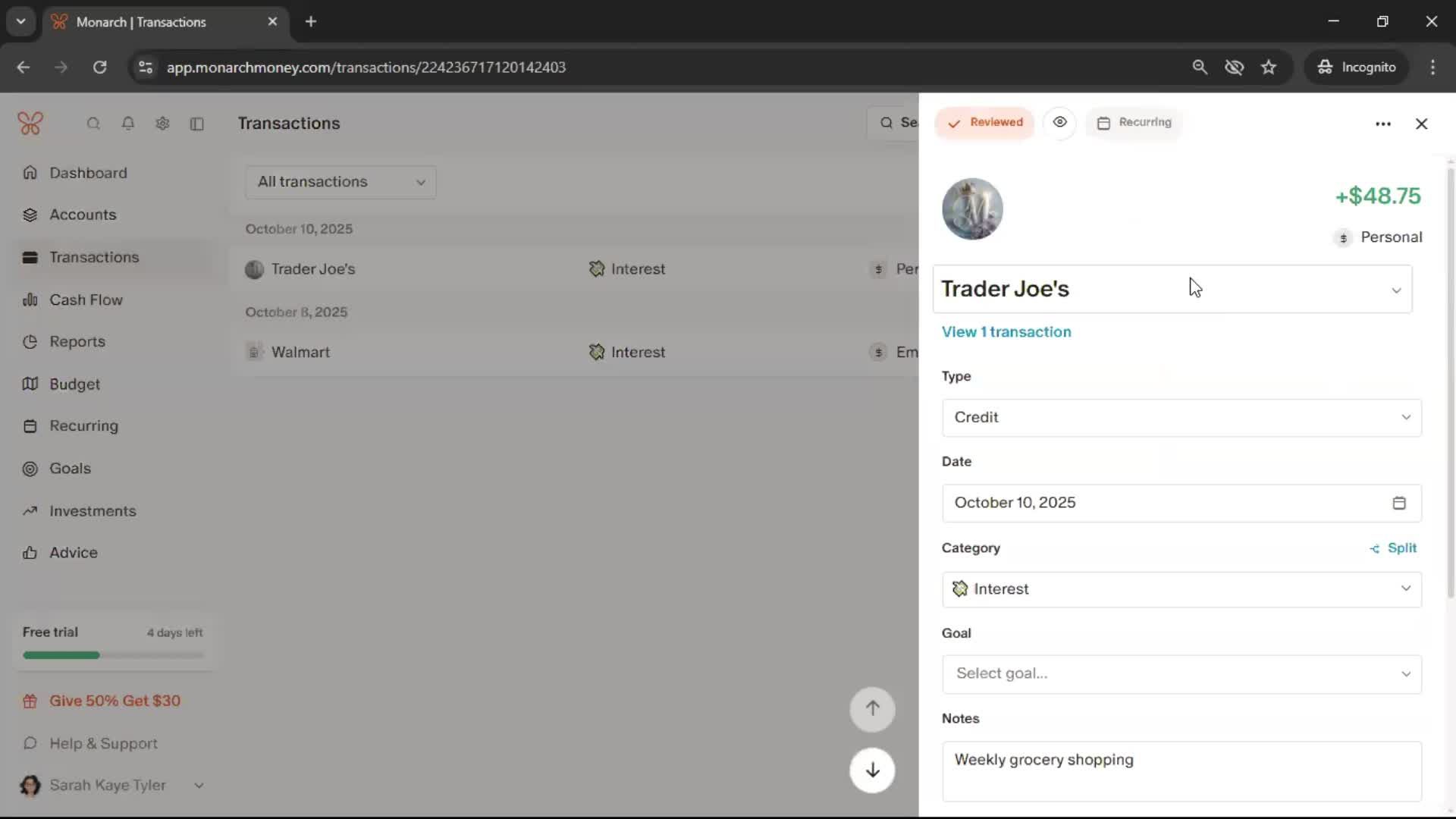Open the three-dot more options menu

point(1383,124)
